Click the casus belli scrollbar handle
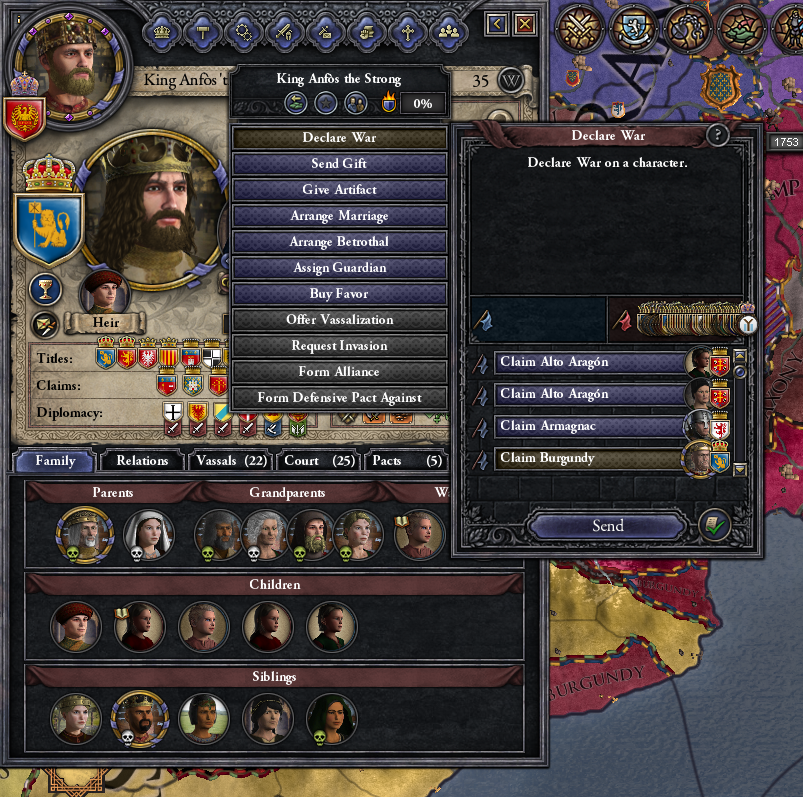 pyautogui.click(x=739, y=371)
